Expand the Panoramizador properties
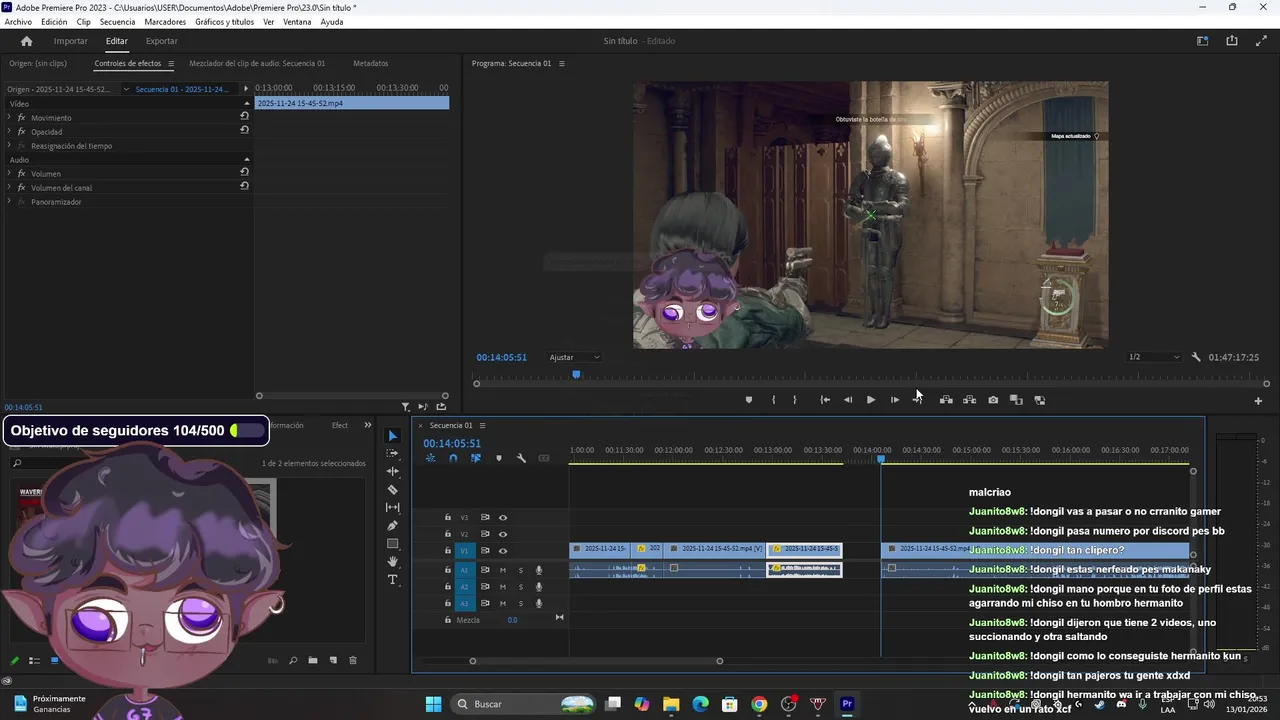The height and width of the screenshot is (720, 1280). pyautogui.click(x=9, y=201)
